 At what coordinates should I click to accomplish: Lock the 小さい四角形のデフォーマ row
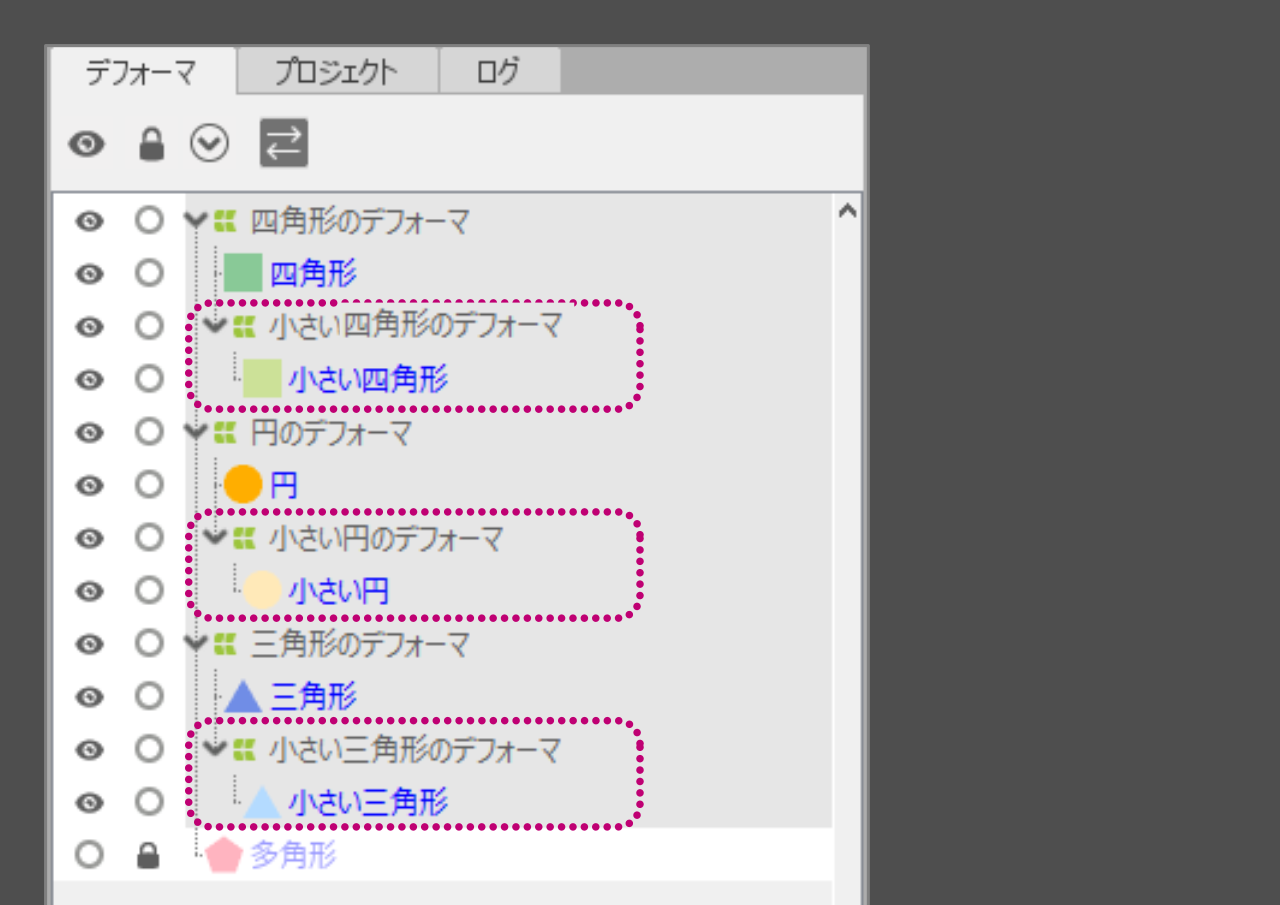point(149,325)
